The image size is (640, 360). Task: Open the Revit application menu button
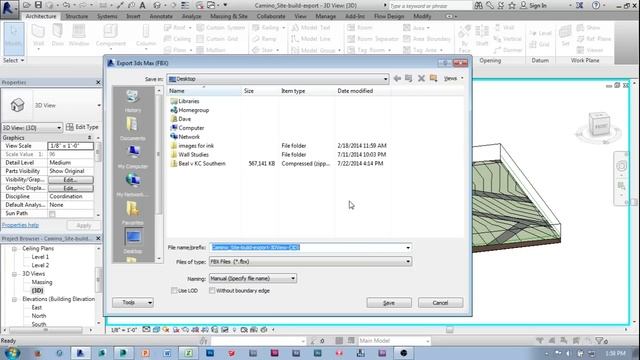pos(9,9)
